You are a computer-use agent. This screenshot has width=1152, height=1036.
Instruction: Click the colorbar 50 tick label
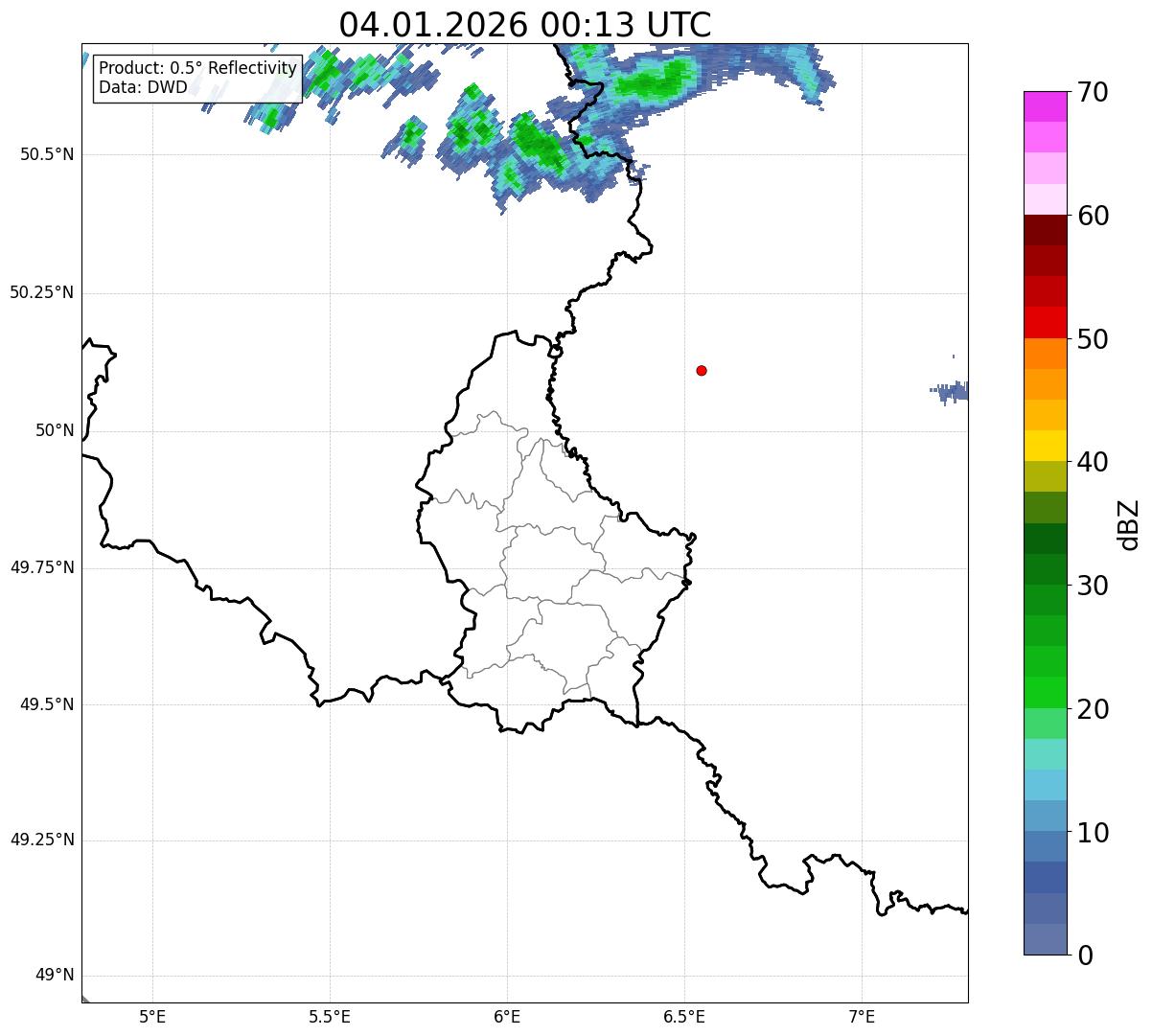1093,339
